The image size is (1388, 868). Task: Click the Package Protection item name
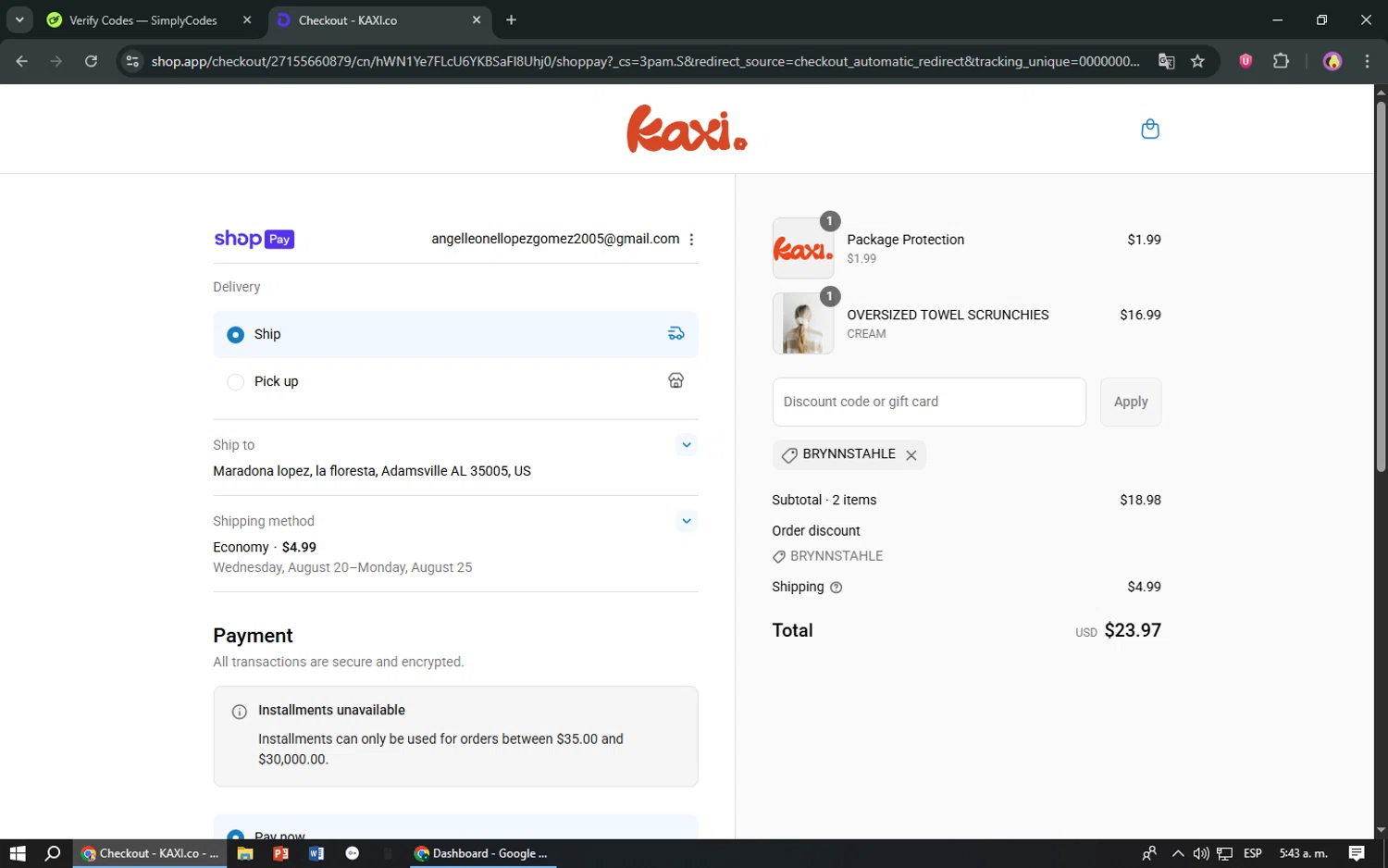point(905,240)
